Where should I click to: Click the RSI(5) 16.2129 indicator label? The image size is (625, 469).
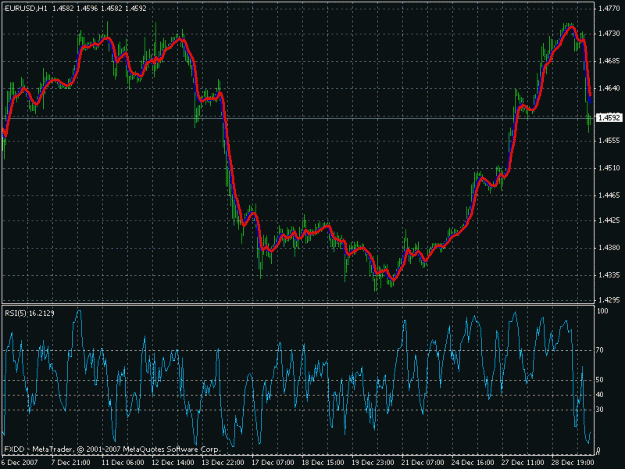coord(29,313)
